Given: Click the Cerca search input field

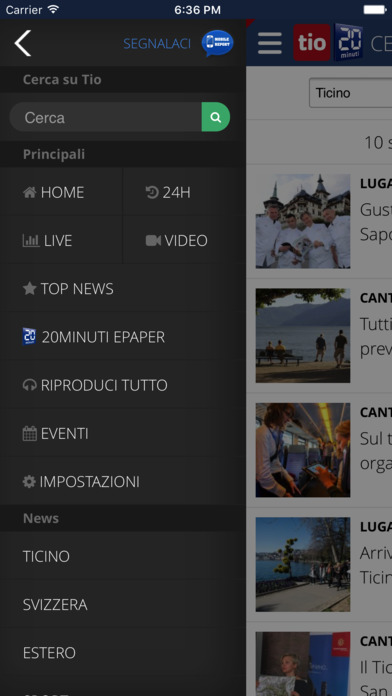Looking at the screenshot, I should pyautogui.click(x=106, y=117).
